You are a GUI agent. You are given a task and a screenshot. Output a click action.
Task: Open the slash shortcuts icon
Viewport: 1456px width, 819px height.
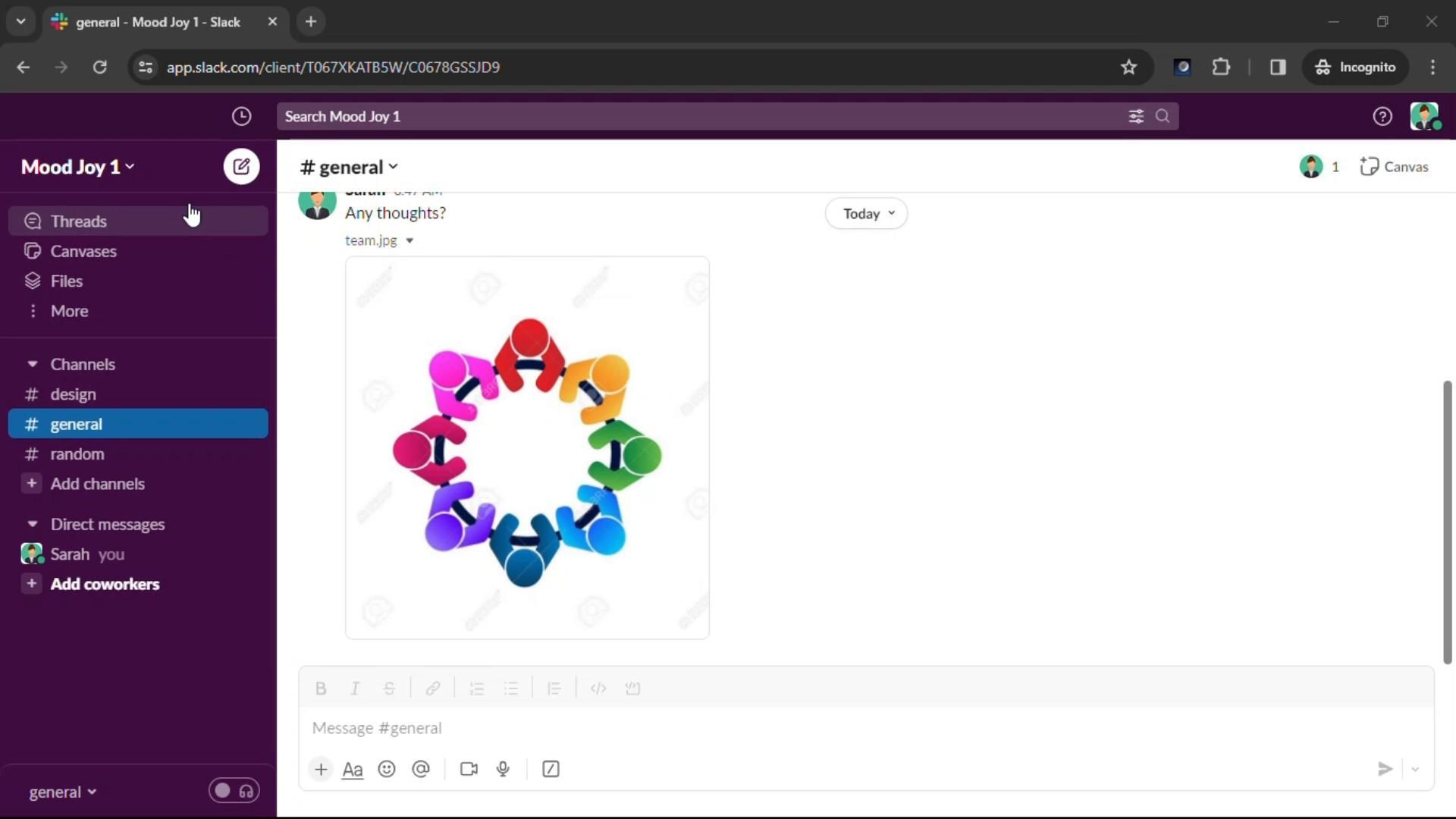click(x=551, y=769)
